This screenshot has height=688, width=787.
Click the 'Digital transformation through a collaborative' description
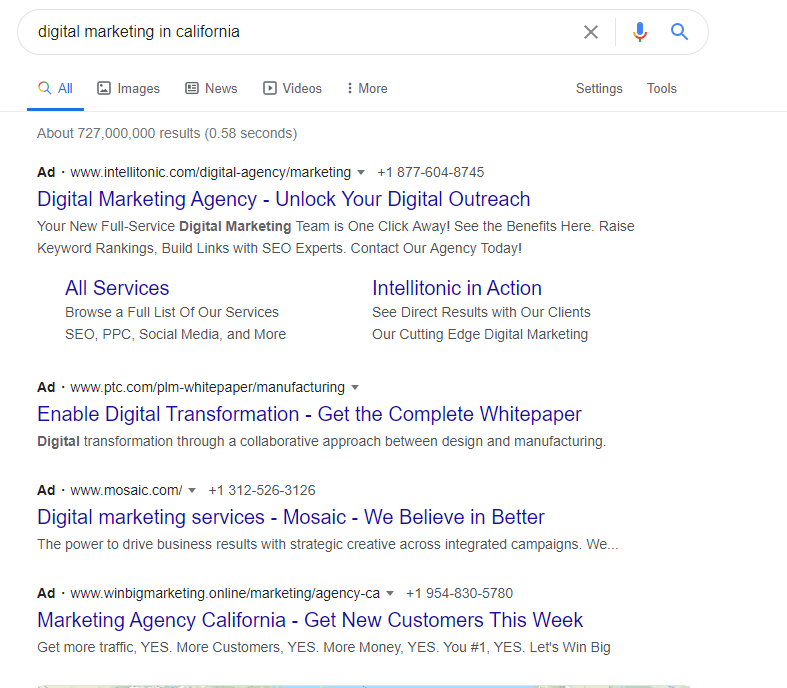coord(322,442)
